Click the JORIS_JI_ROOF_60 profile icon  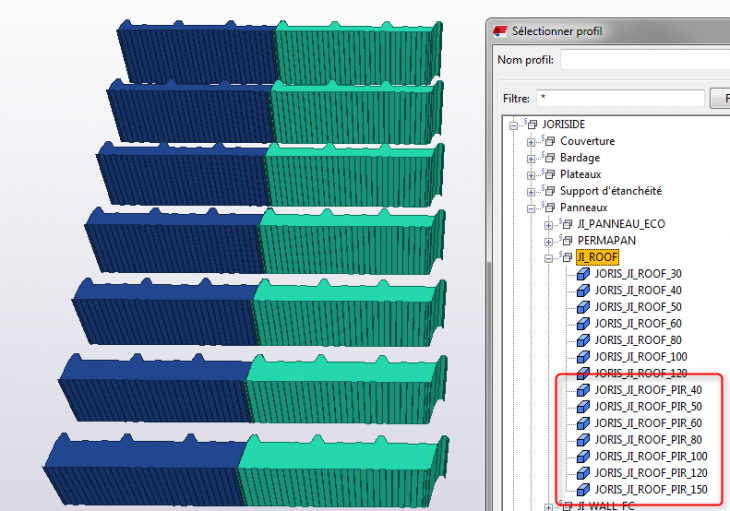(583, 323)
